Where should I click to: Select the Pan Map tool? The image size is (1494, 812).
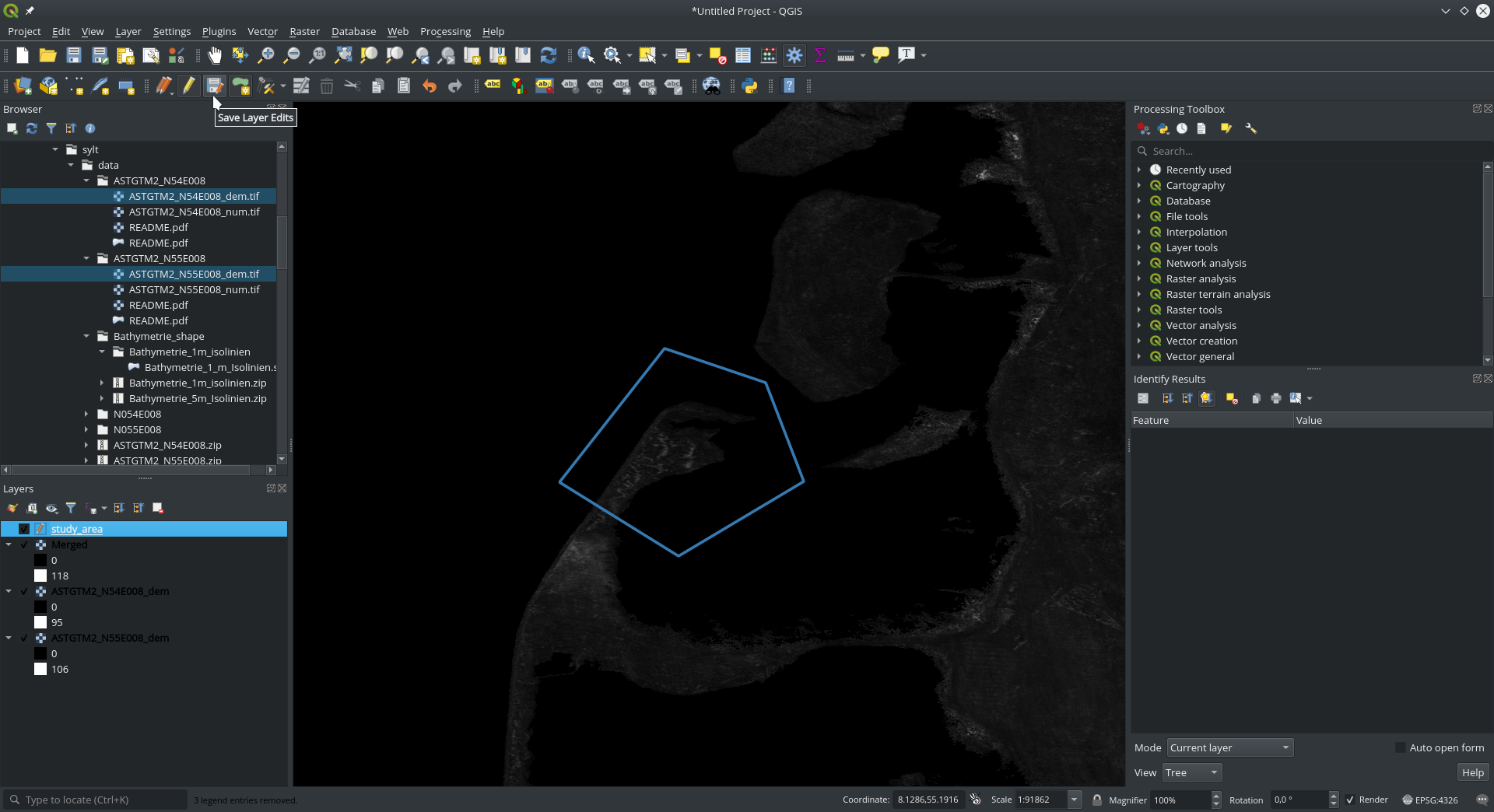(214, 55)
